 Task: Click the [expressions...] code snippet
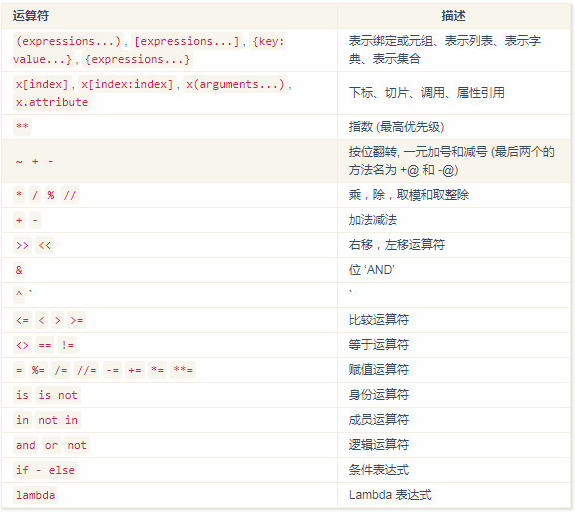(x=187, y=41)
